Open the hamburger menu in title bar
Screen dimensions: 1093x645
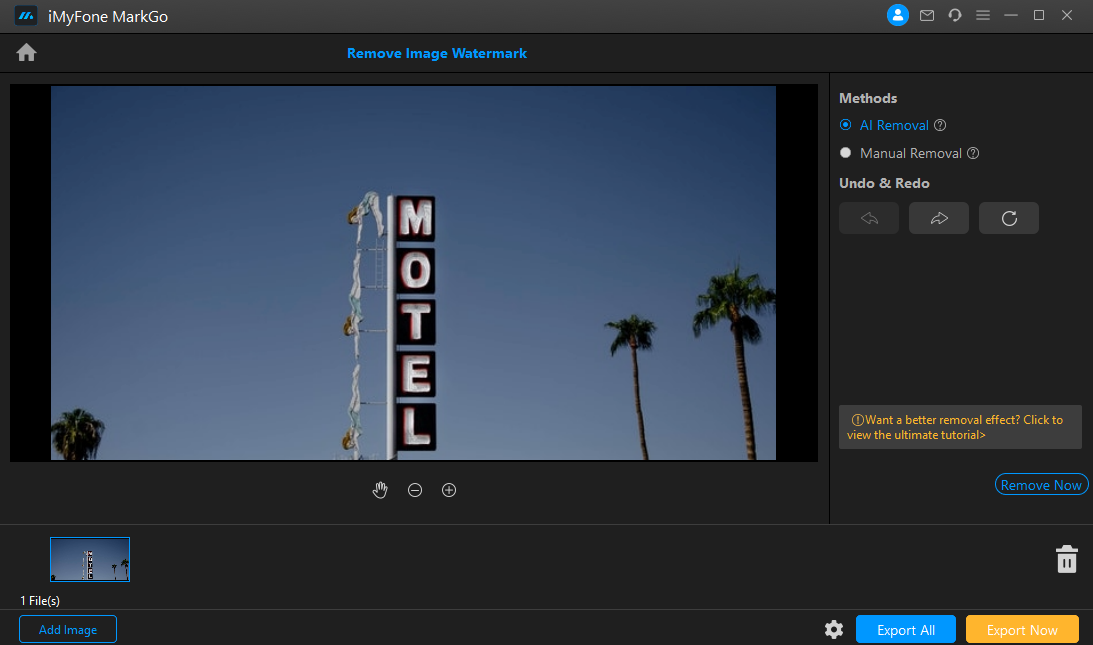[x=983, y=15]
